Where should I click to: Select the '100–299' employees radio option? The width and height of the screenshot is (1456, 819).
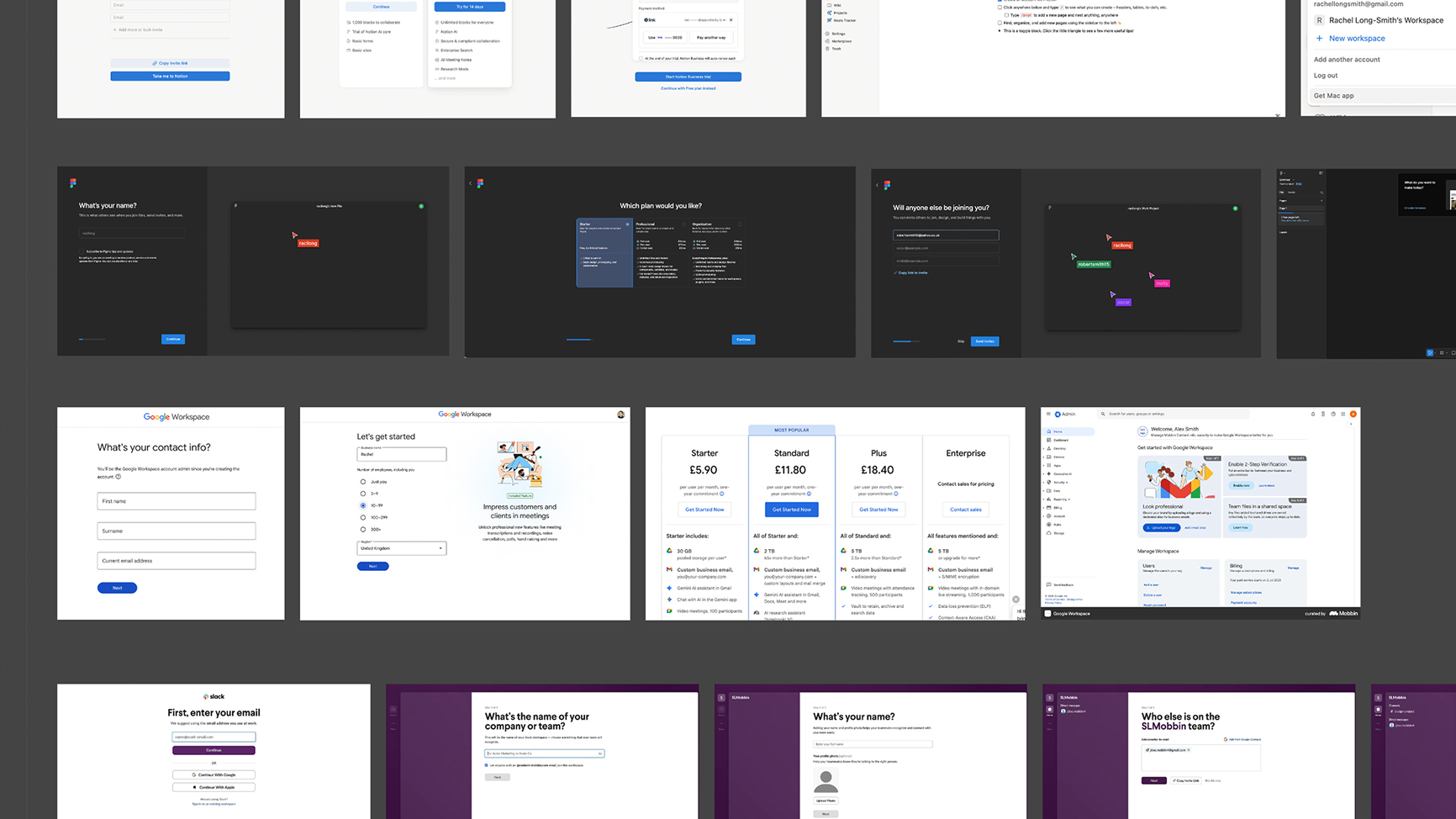tap(363, 517)
